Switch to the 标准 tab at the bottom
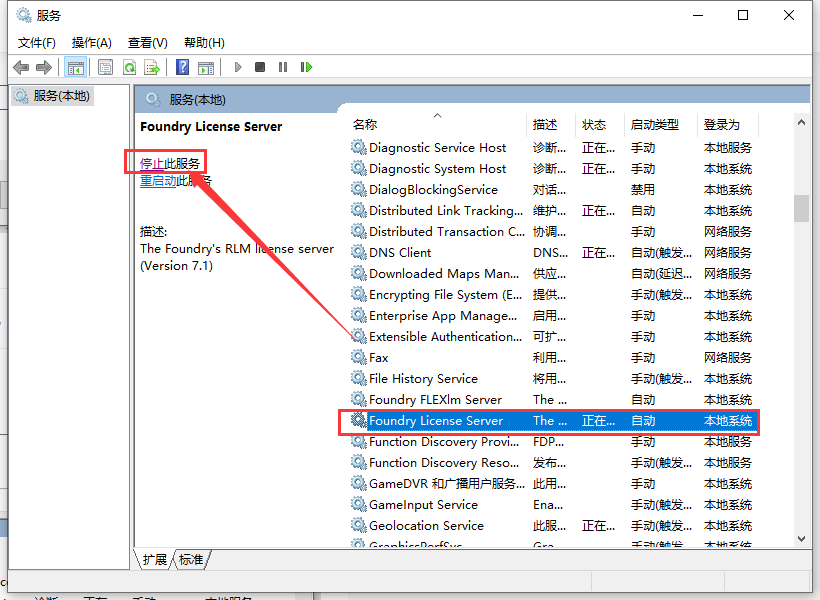820x600 pixels. click(x=192, y=560)
